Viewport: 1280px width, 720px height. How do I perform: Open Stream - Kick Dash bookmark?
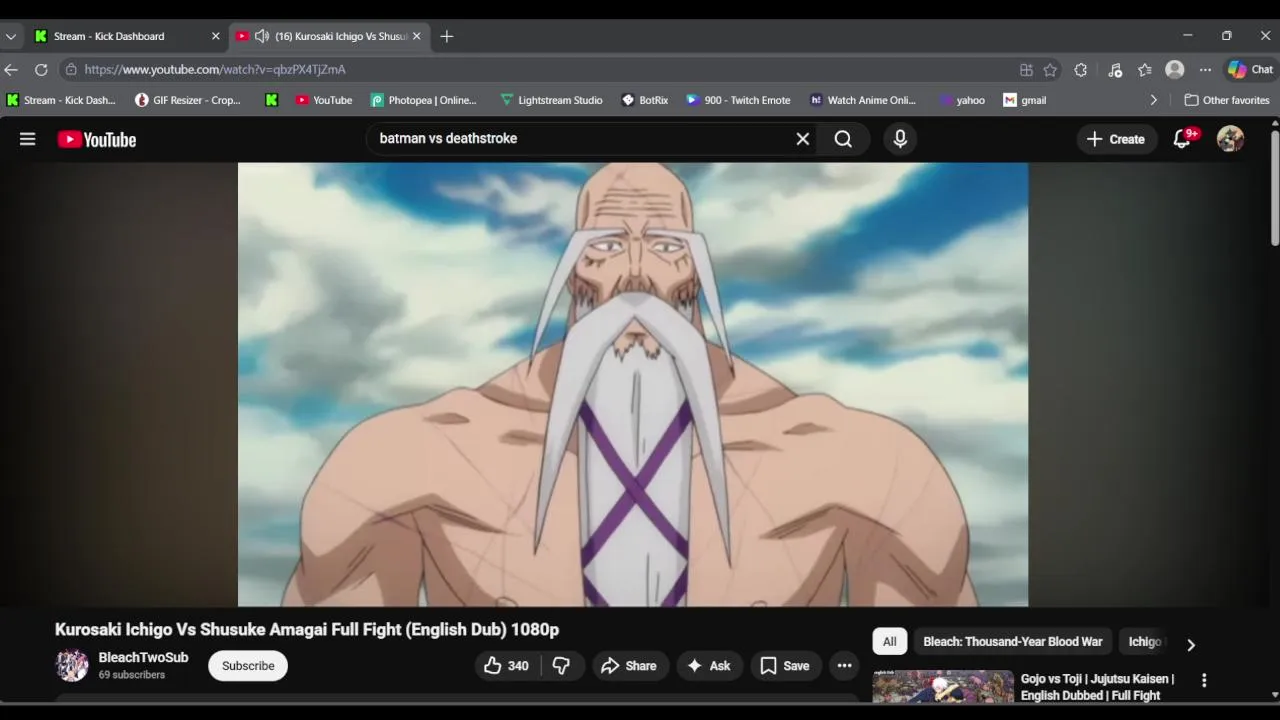click(61, 100)
